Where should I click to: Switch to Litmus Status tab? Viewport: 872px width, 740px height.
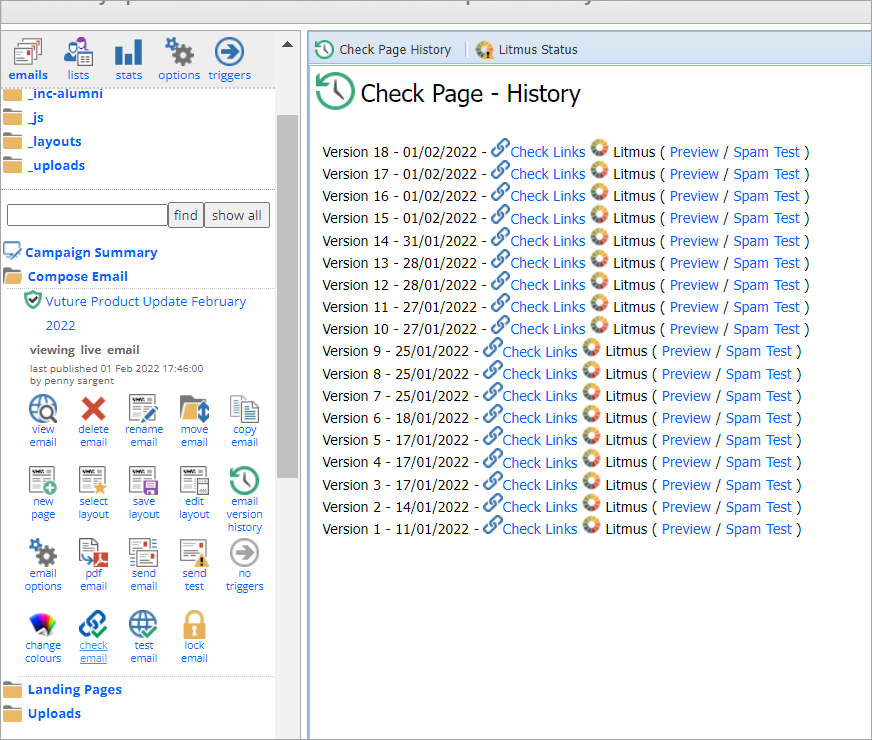(x=527, y=49)
